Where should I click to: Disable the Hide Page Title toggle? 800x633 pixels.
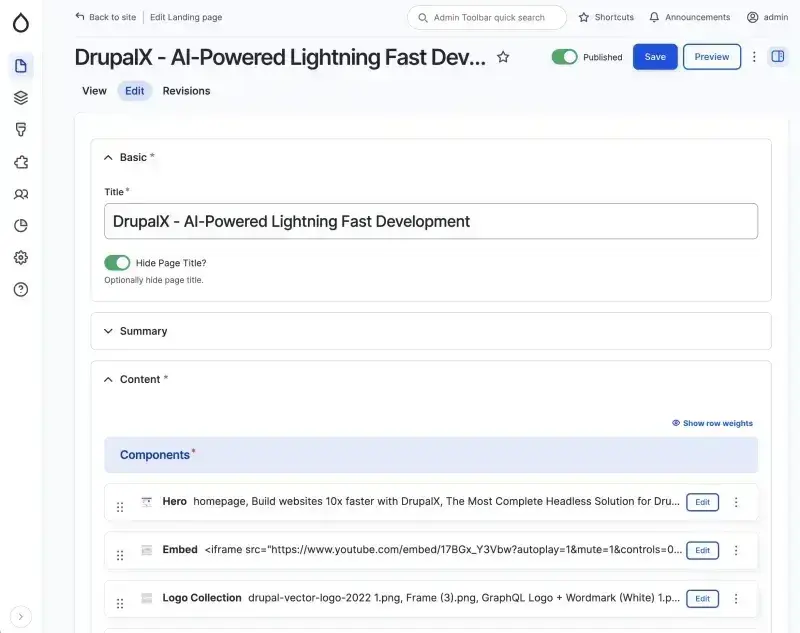[117, 263]
